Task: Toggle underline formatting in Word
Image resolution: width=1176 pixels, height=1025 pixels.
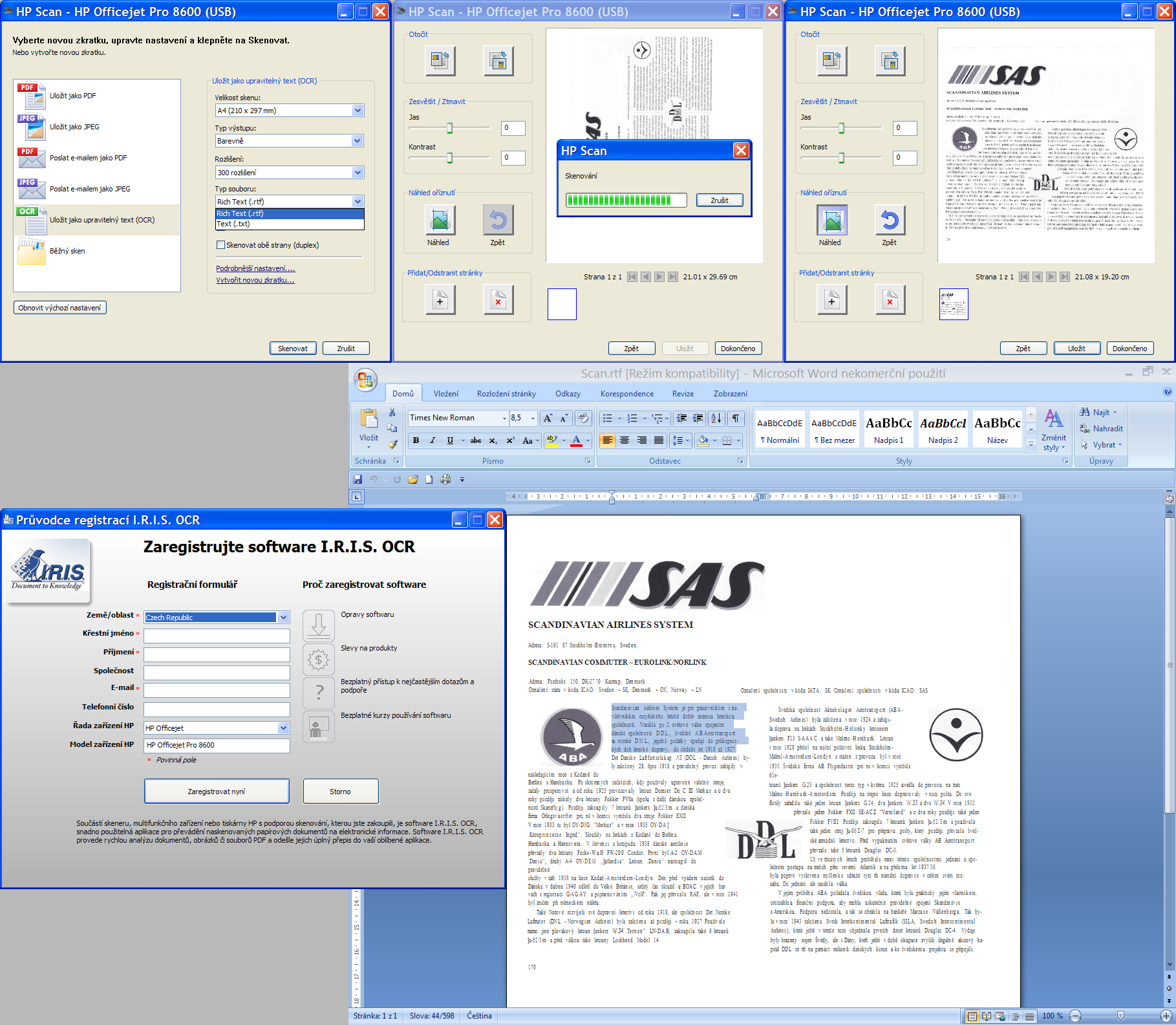Action: pos(450,440)
